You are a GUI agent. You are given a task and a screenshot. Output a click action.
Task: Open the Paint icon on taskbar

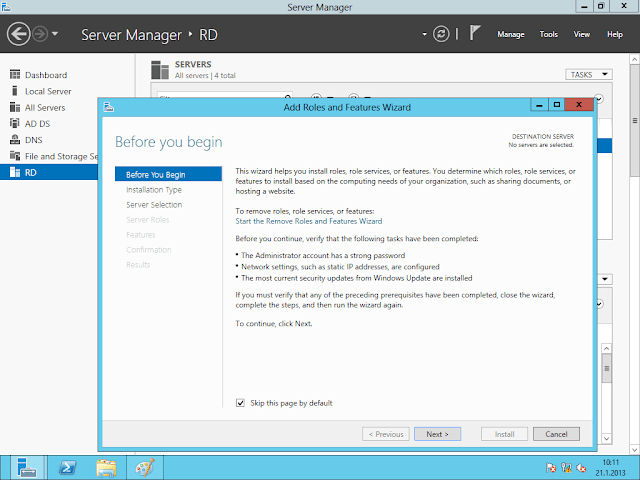(146, 466)
